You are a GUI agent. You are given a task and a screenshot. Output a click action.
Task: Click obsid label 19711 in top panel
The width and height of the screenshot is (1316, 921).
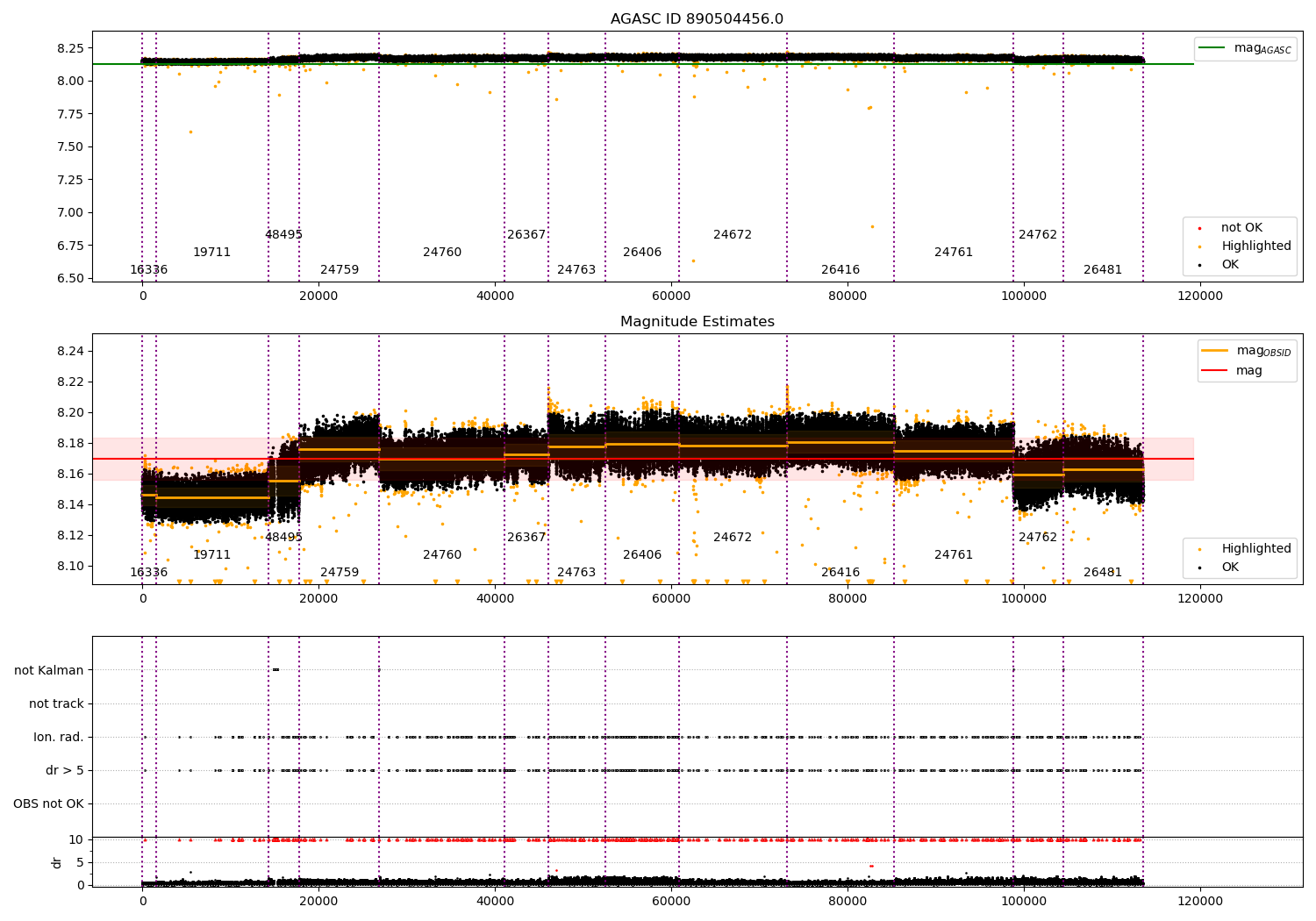(x=212, y=253)
